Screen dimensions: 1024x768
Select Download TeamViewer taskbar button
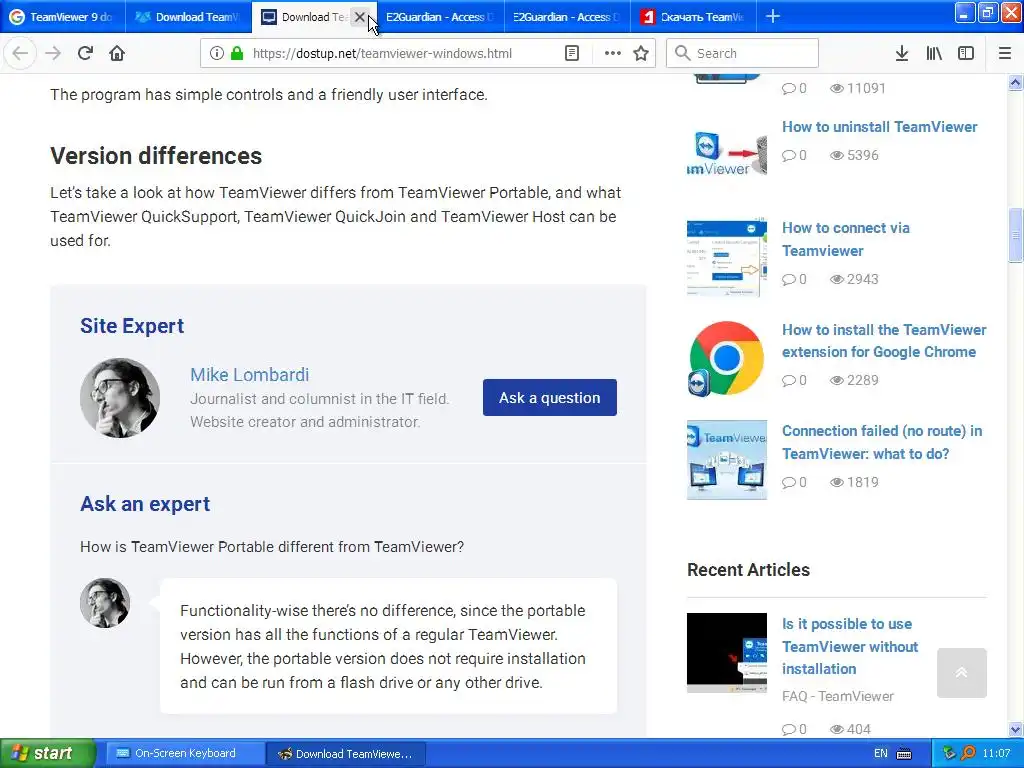(x=346, y=754)
